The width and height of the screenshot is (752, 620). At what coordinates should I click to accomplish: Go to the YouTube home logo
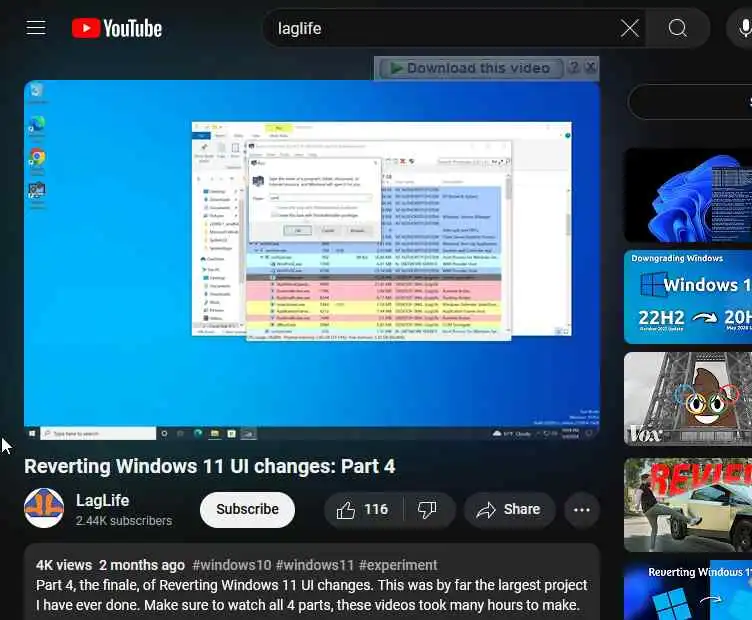117,28
